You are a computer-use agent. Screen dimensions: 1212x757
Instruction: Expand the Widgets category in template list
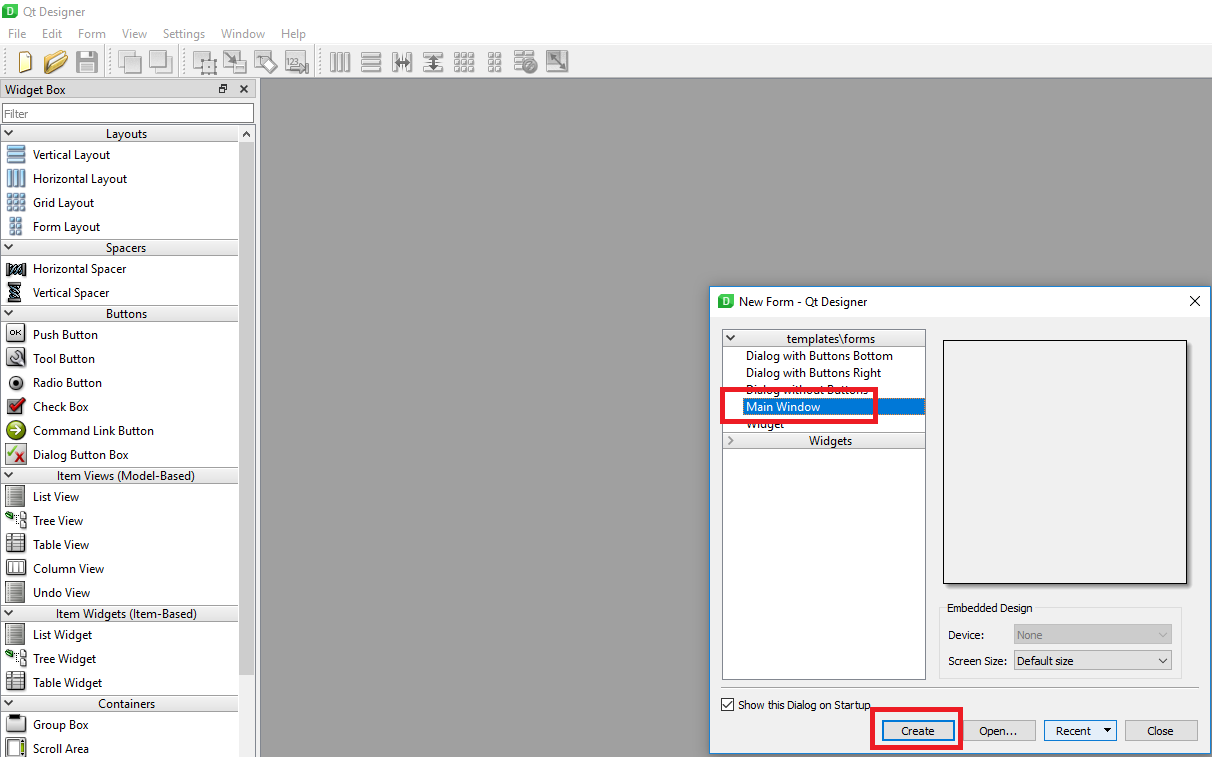coord(730,441)
